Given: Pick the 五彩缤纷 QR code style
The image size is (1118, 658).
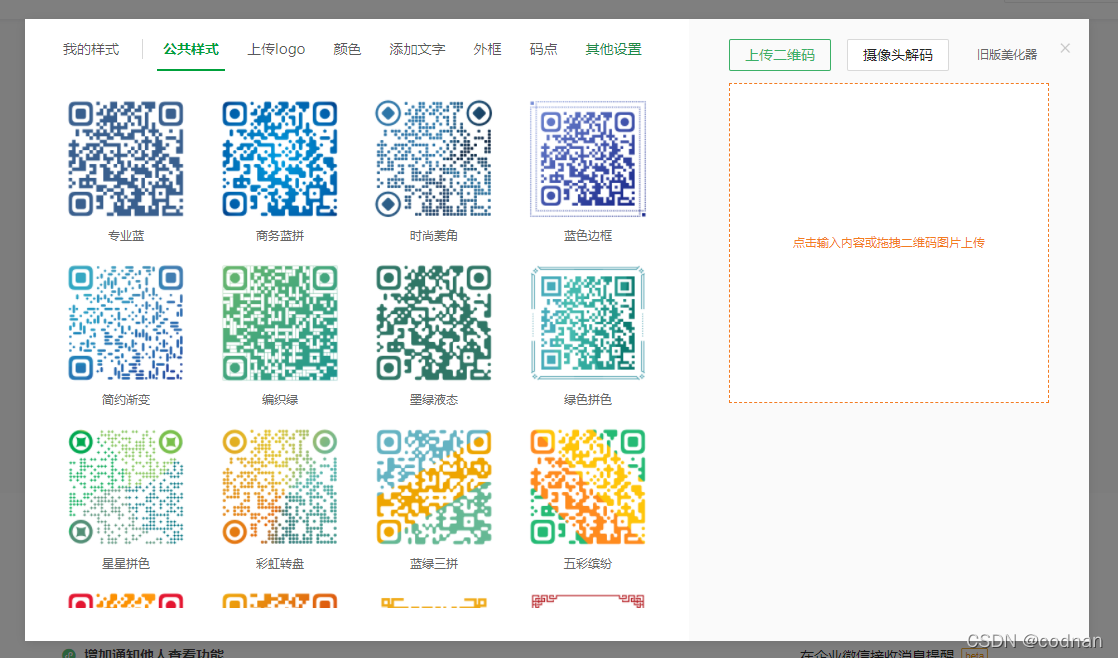Looking at the screenshot, I should coord(588,487).
